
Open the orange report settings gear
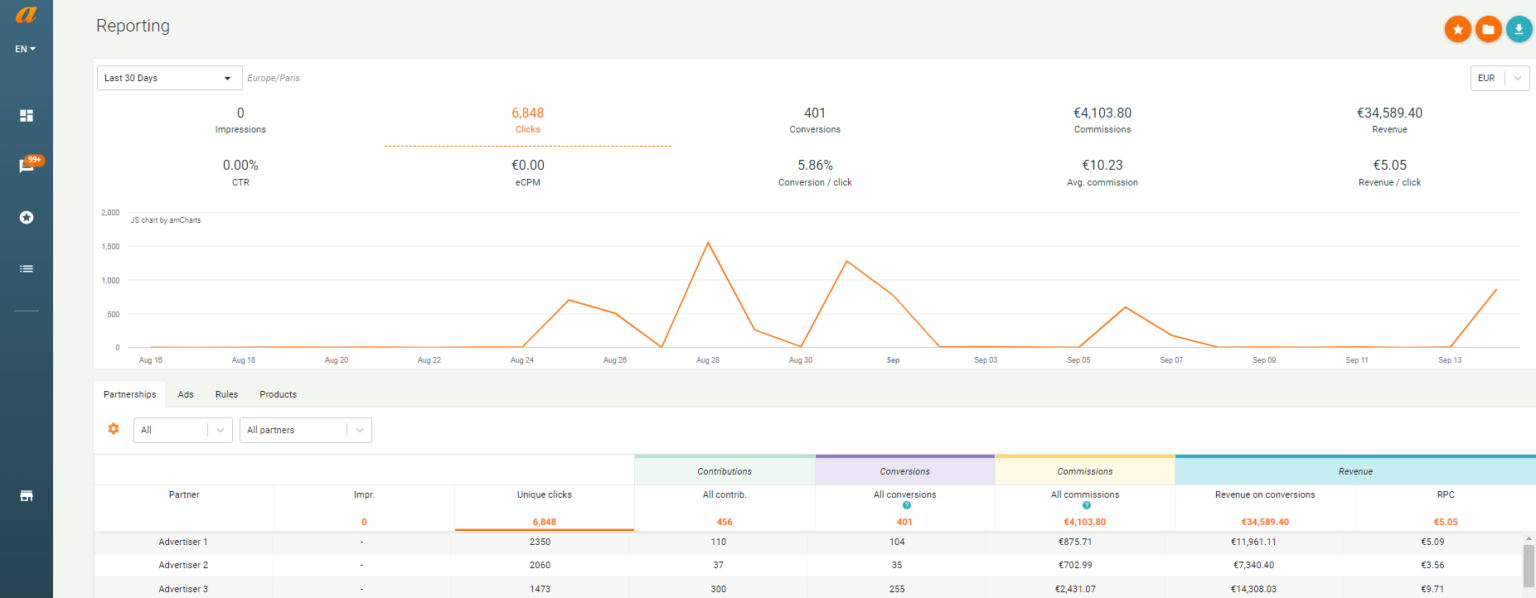113,429
